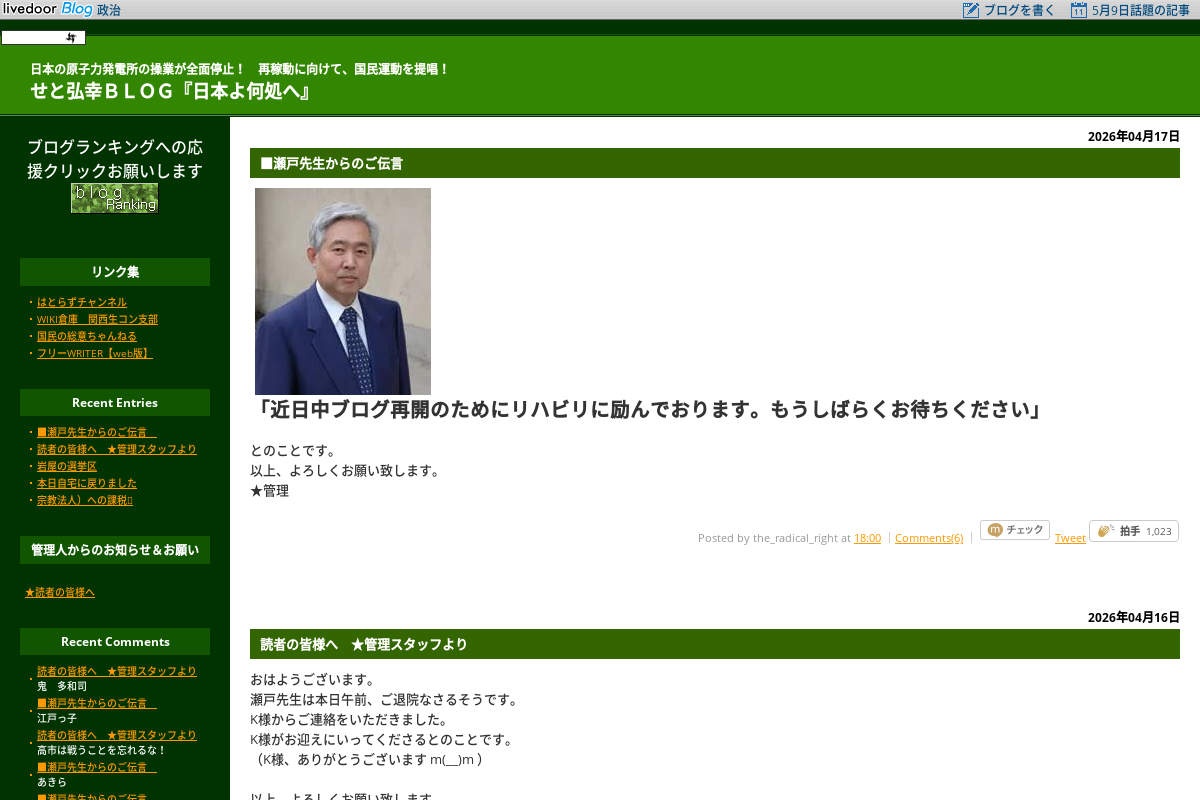Viewport: 1200px width, 800px height.
Task: Open the はとらずチャンネル link
Action: click(82, 302)
